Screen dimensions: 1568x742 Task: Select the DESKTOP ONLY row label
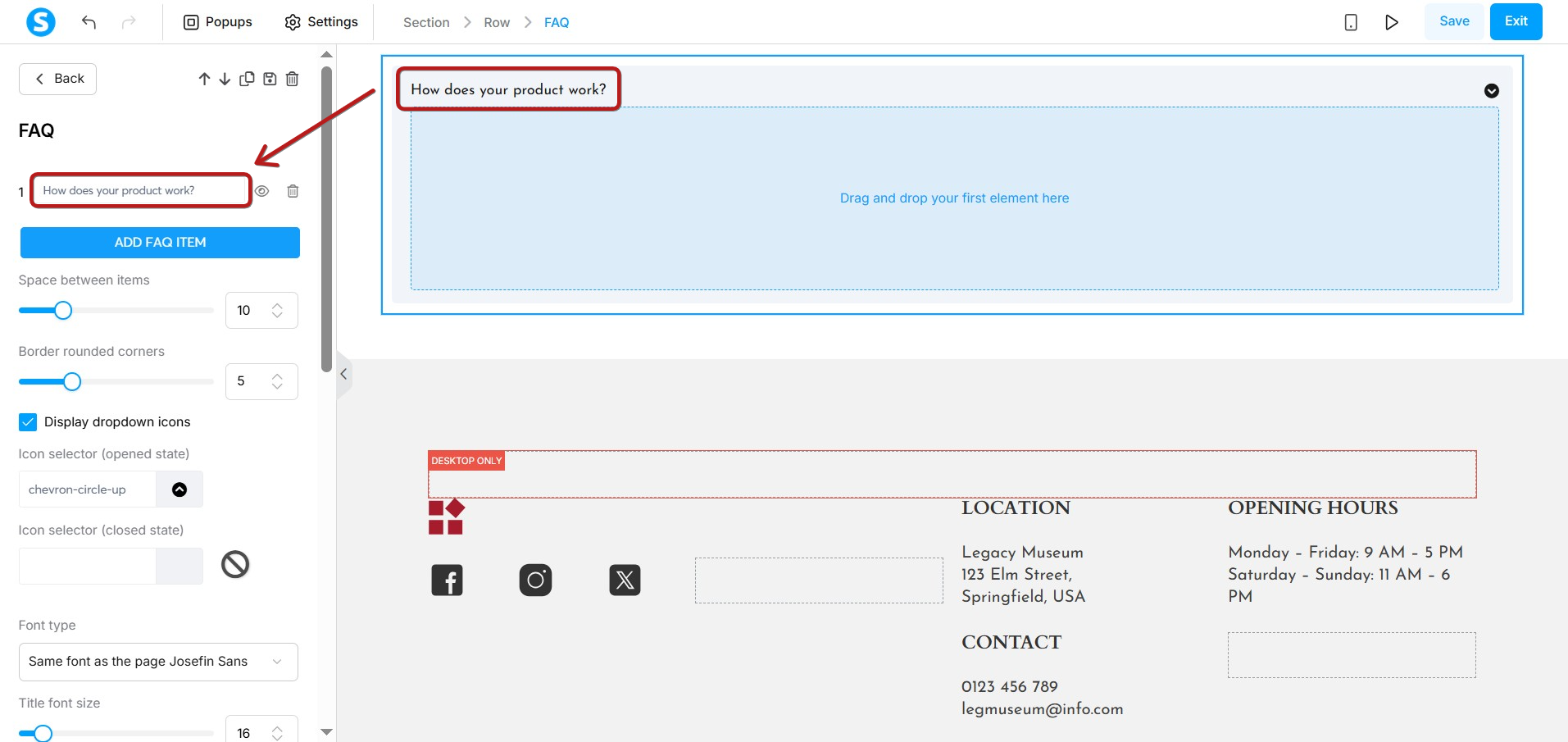coord(466,461)
